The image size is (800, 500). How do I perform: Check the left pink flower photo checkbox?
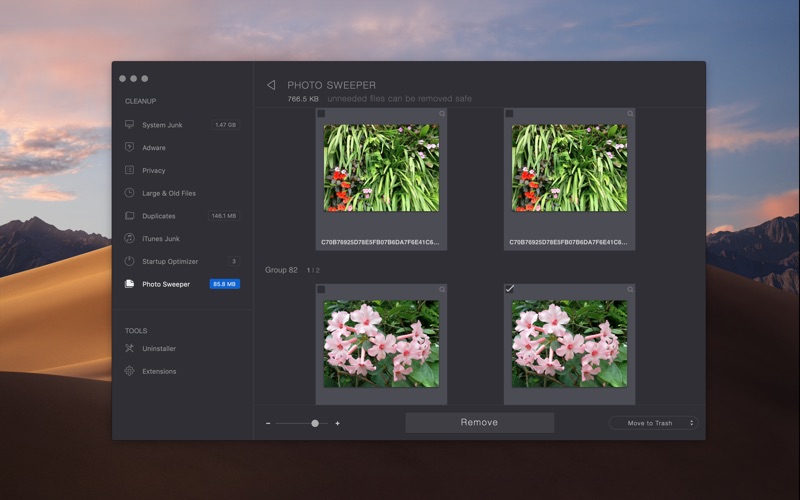(321, 289)
